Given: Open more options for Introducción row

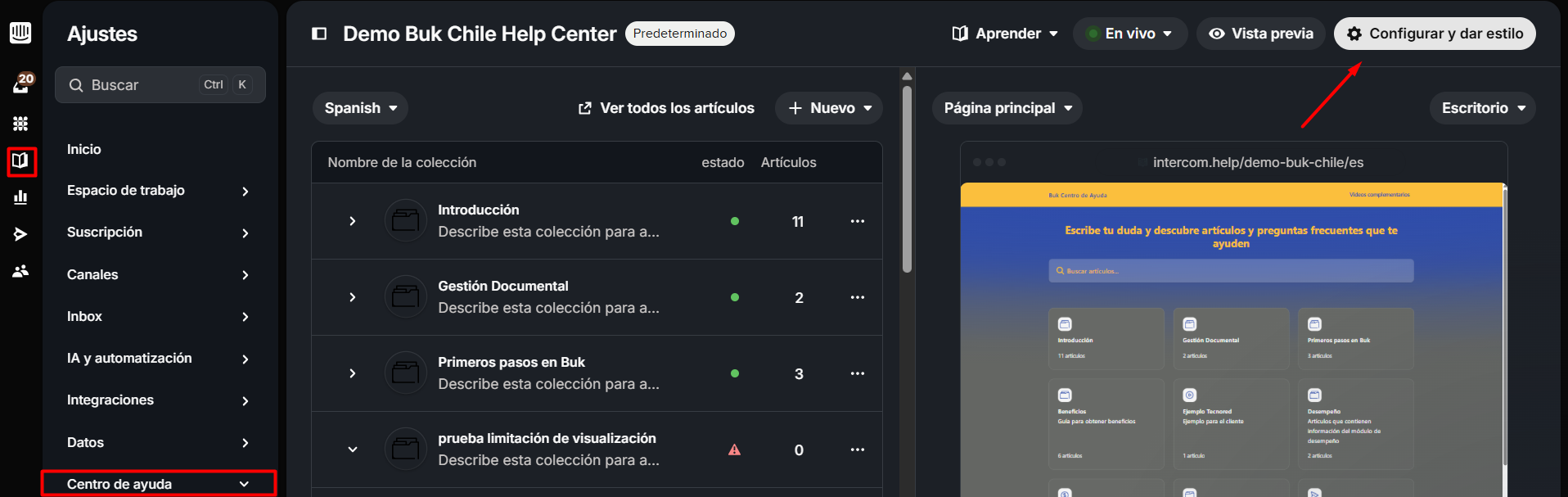Looking at the screenshot, I should [x=858, y=221].
